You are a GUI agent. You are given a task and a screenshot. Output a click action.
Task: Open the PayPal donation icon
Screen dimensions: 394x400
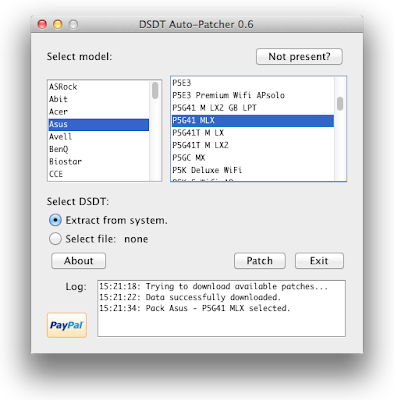67,325
